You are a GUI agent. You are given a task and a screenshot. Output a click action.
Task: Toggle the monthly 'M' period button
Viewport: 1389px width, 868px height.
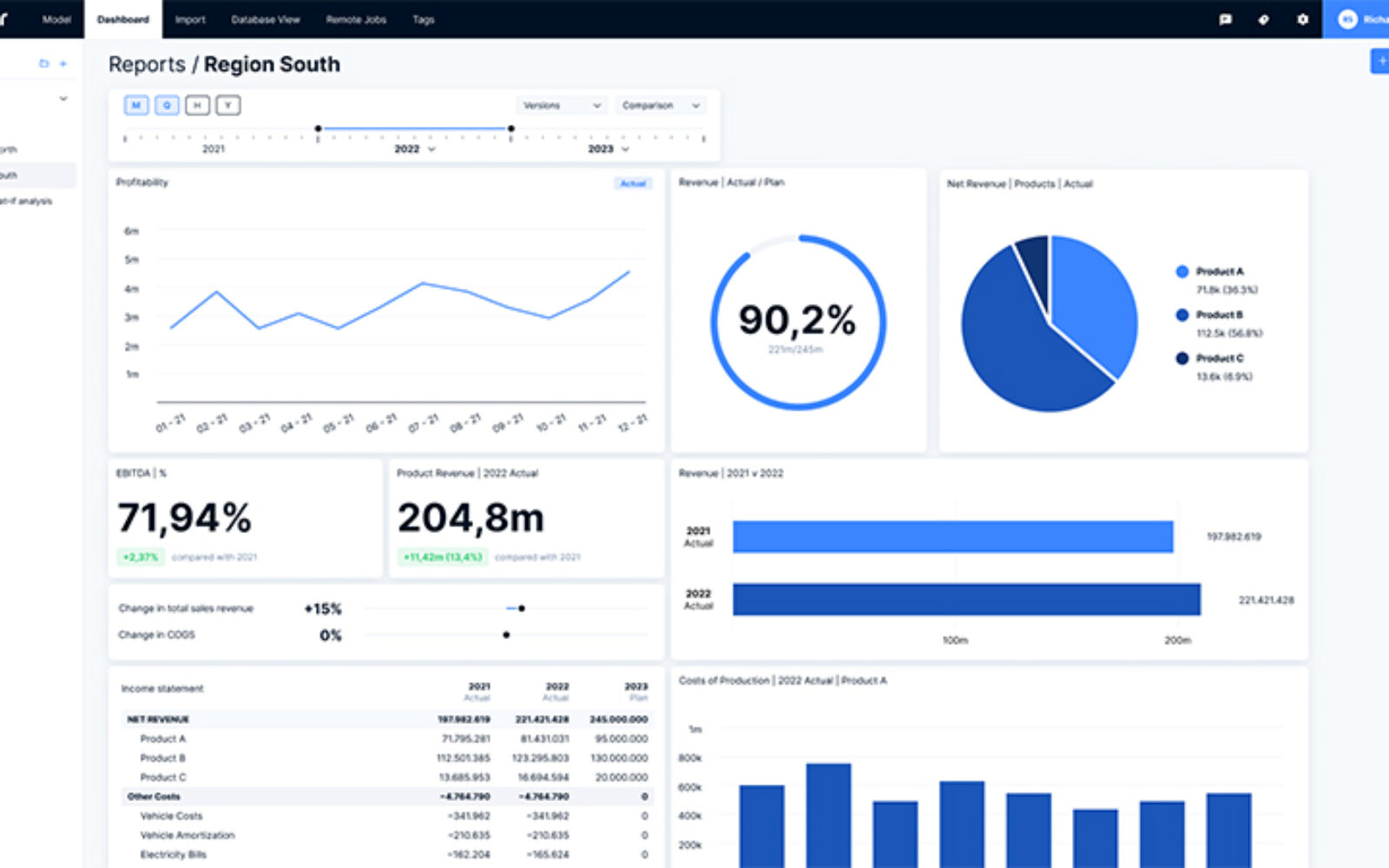(x=136, y=105)
